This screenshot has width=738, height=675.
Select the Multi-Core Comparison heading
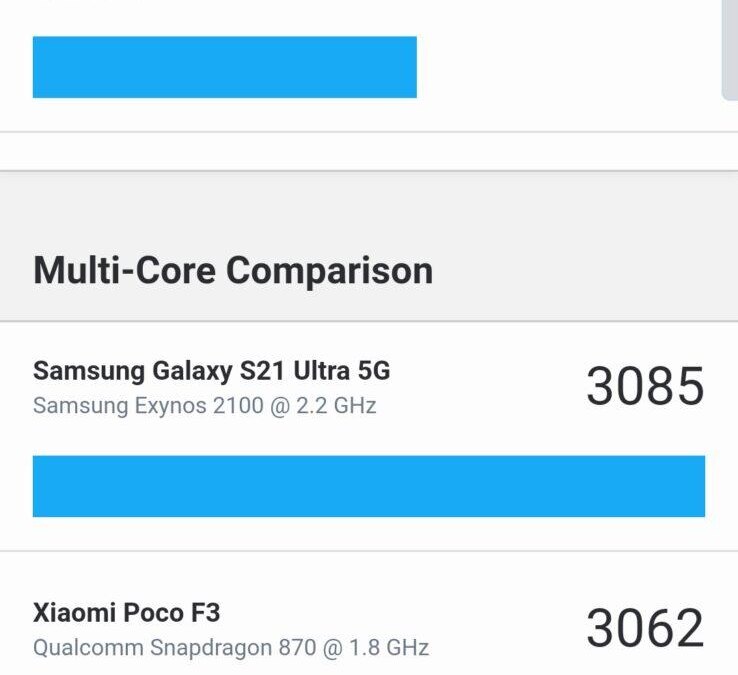(233, 270)
